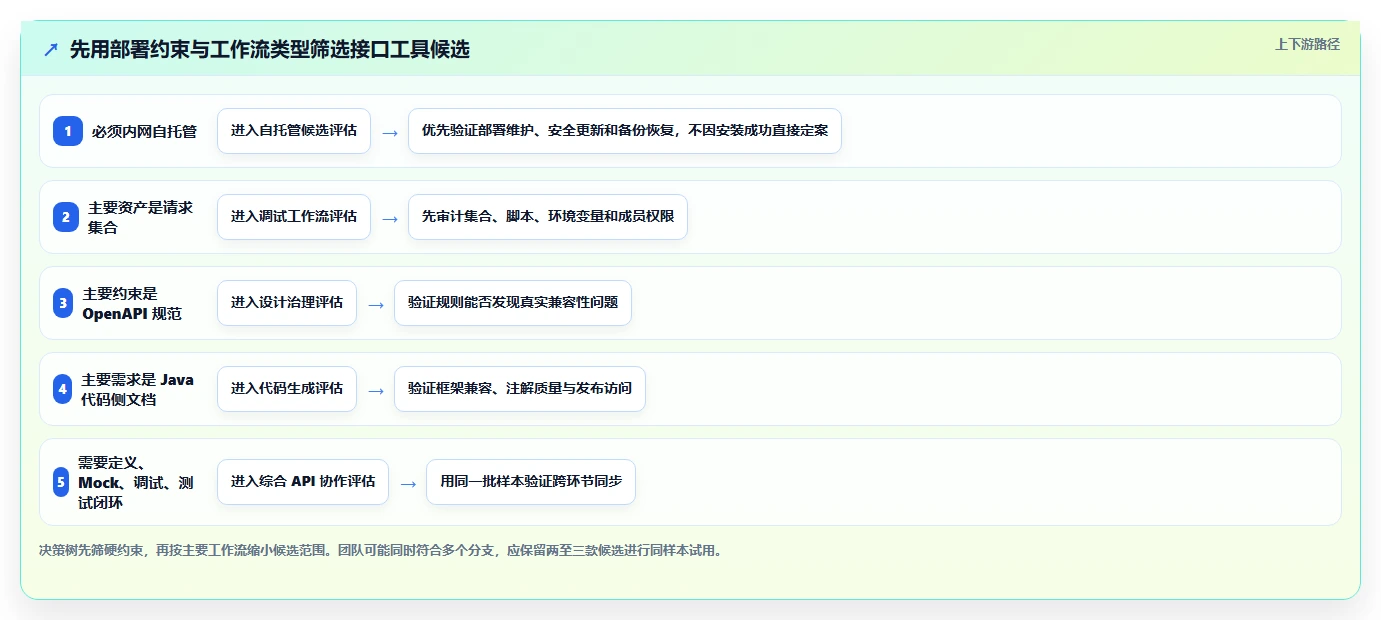Screen dimensions: 1381x620
Task: Select the 必须内网自托管 condition text
Action: pos(145,131)
